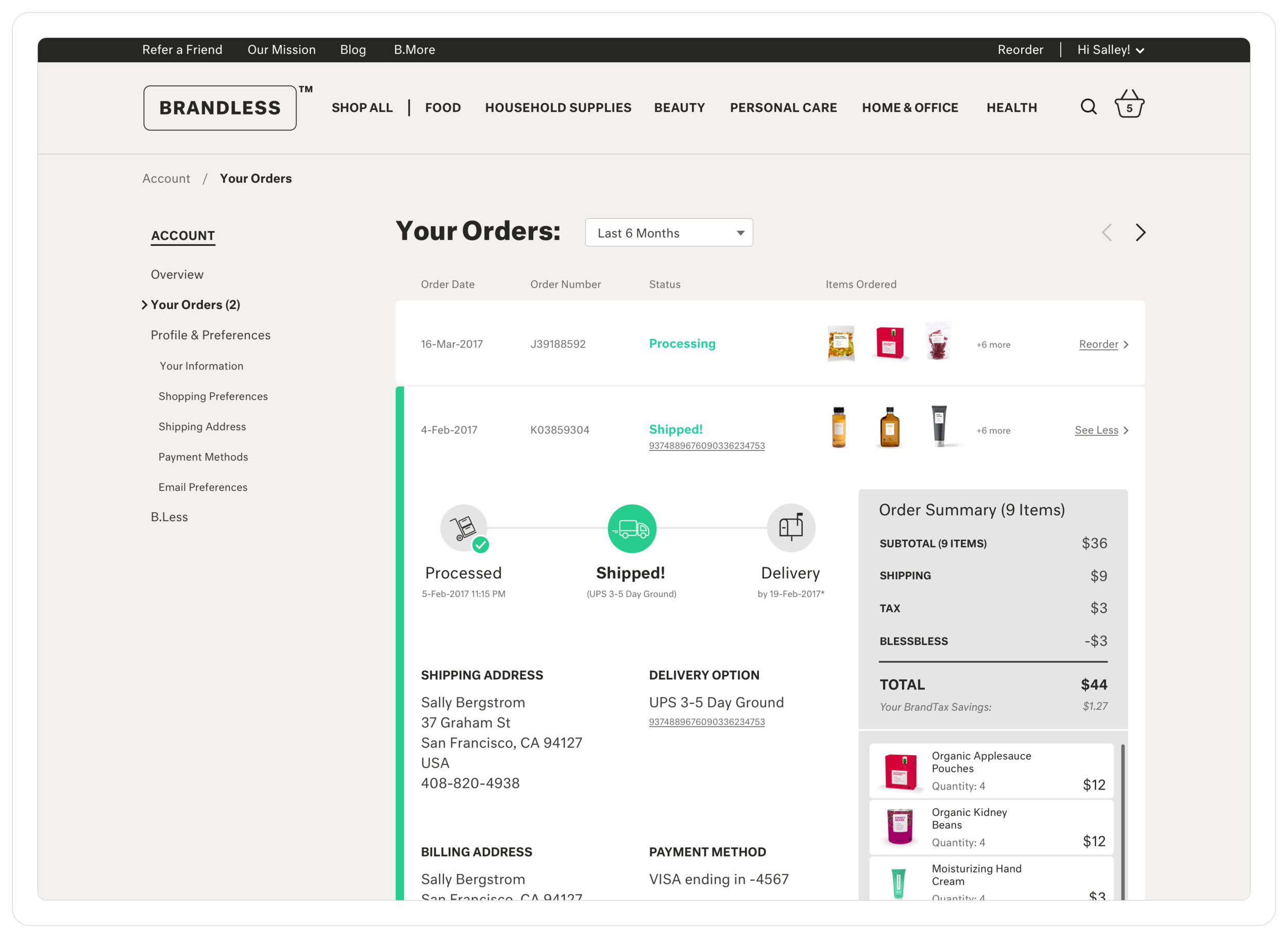This screenshot has width=1288, height=938.
Task: Select Your Orders (2) in sidebar
Action: pos(195,305)
